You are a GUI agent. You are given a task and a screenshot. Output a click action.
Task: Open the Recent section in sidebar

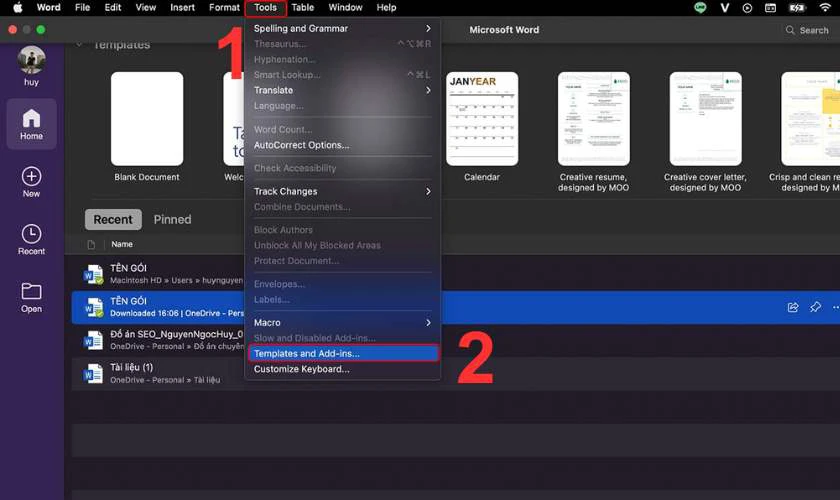click(x=31, y=240)
